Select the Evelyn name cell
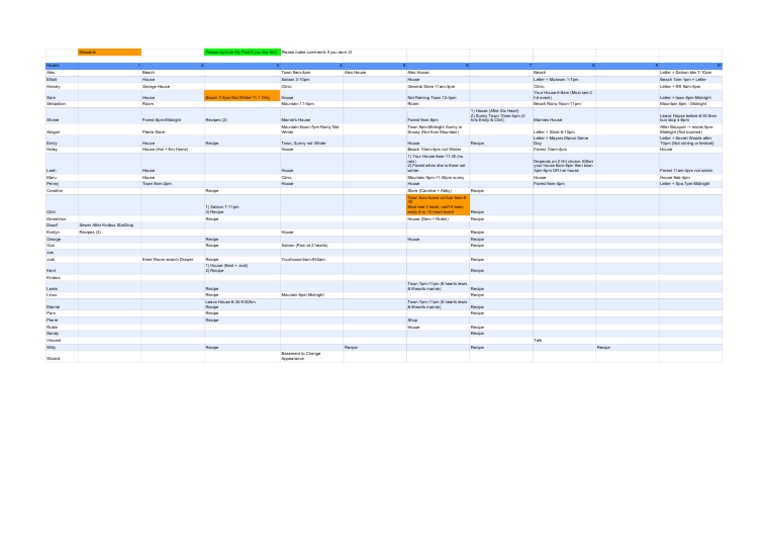 pyautogui.click(x=62, y=232)
